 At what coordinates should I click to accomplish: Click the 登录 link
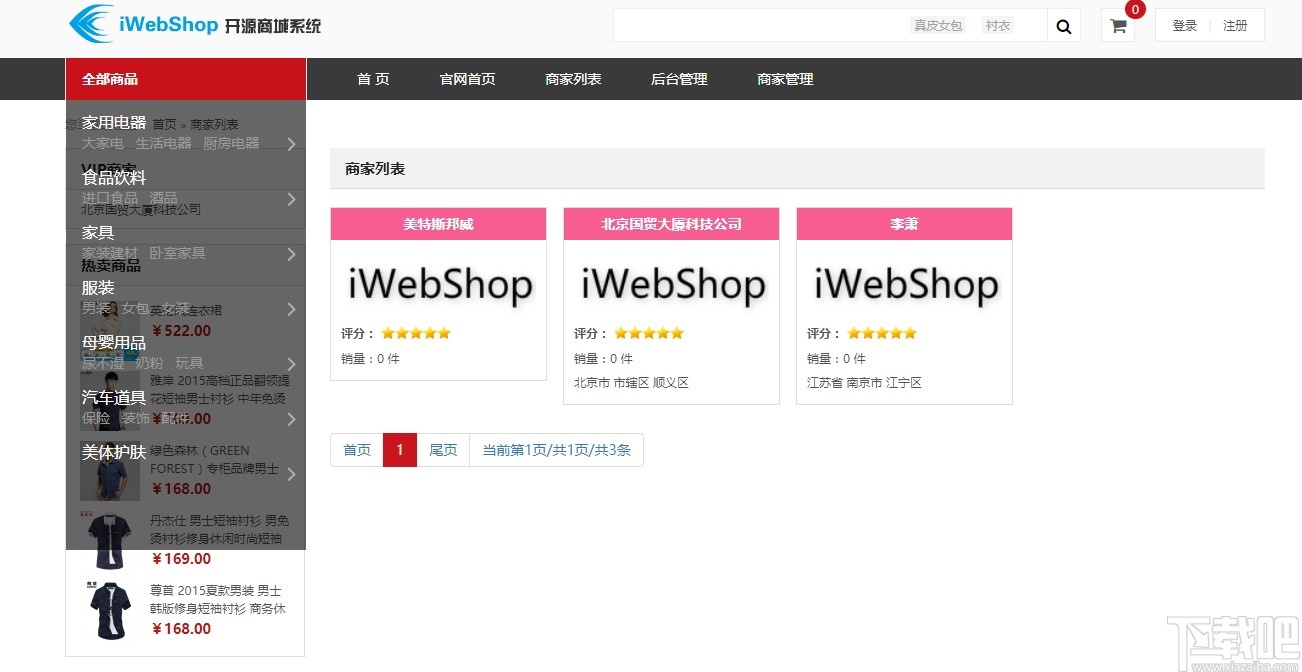coord(1184,25)
